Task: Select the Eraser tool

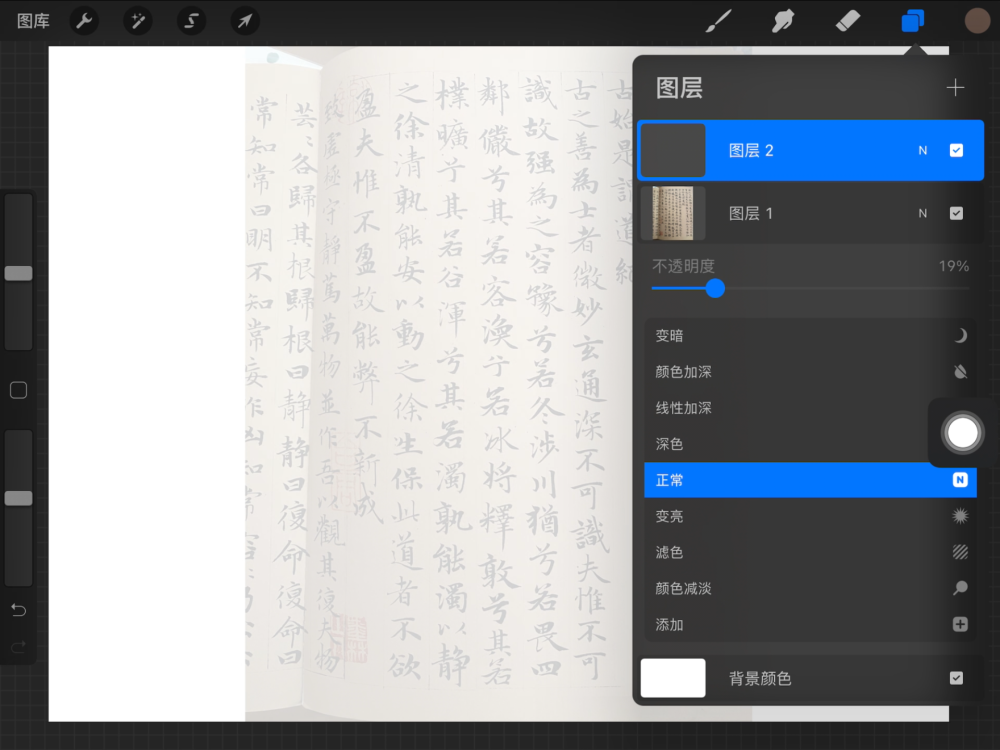Action: (847, 21)
